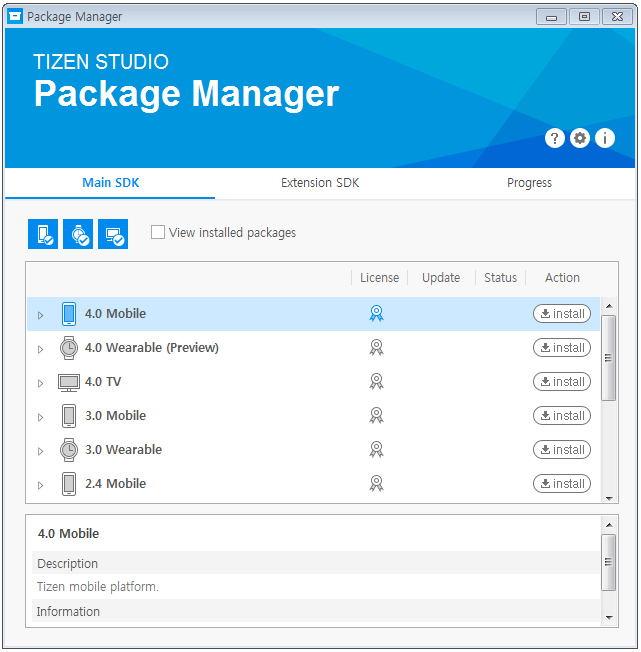641x652 pixels.
Task: View license ribbon for 3.0 Mobile
Action: click(377, 415)
